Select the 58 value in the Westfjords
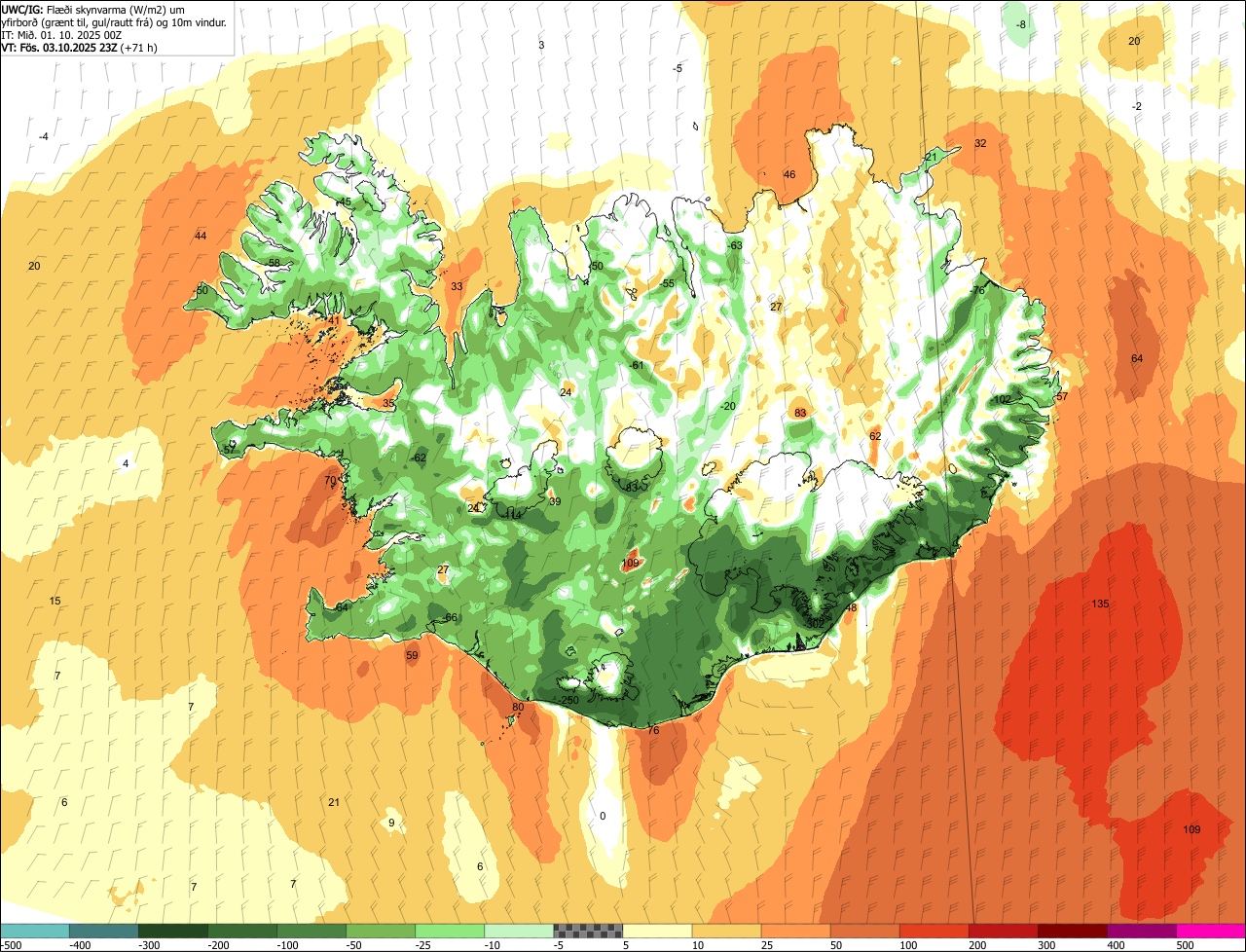The width and height of the screenshot is (1246, 952). click(x=274, y=263)
